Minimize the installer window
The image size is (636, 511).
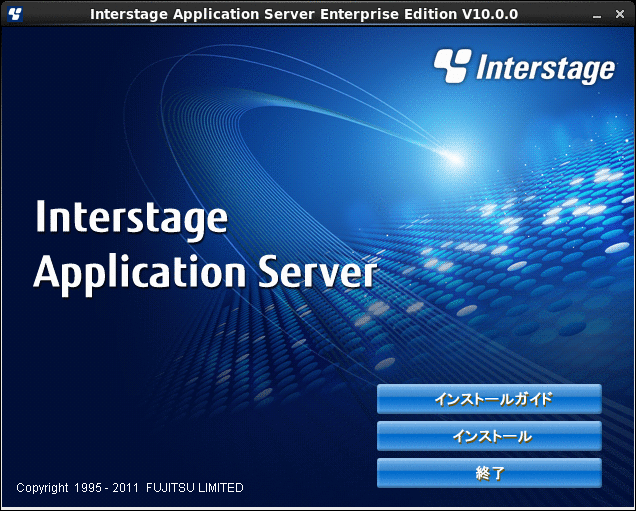pyautogui.click(x=597, y=15)
